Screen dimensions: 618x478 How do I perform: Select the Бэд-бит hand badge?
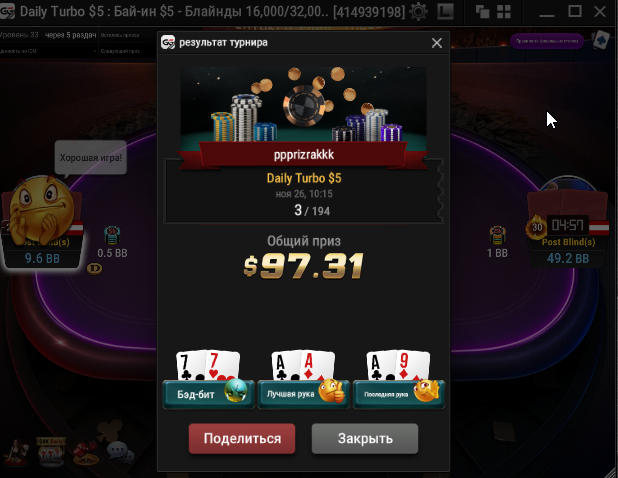208,394
